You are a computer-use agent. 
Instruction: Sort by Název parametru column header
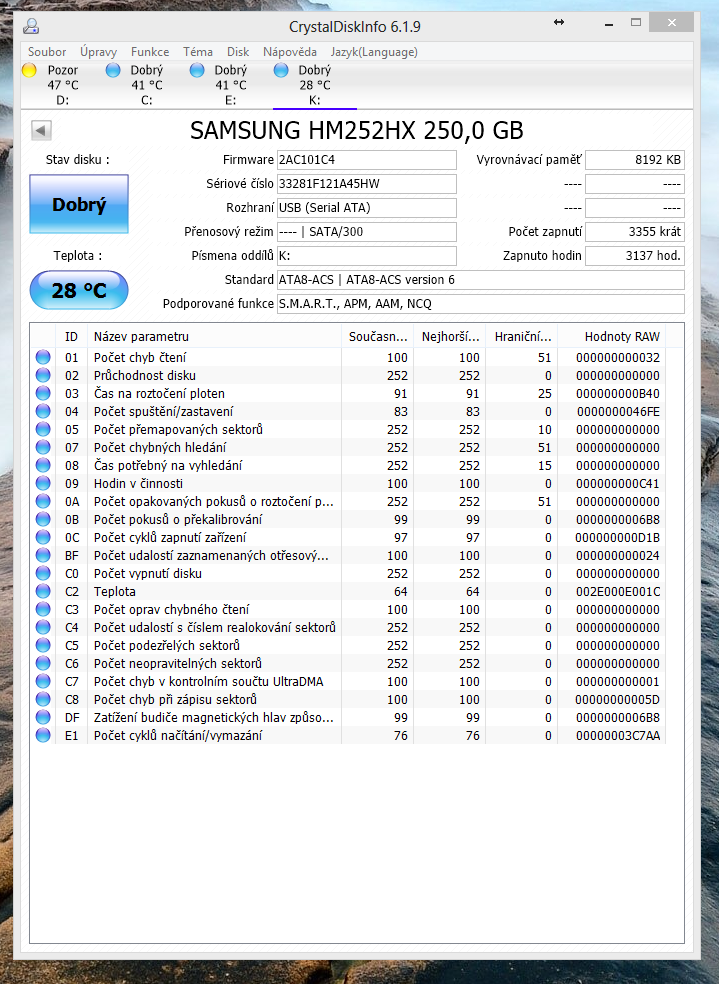[x=214, y=336]
